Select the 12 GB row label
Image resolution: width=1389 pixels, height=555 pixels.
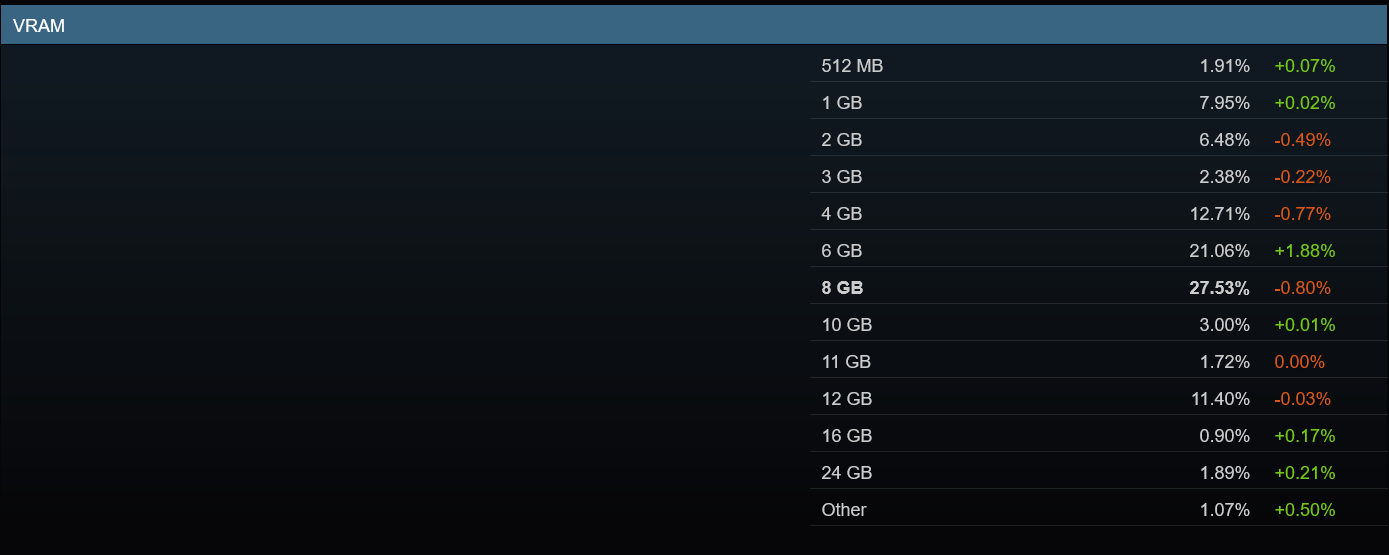tap(847, 399)
